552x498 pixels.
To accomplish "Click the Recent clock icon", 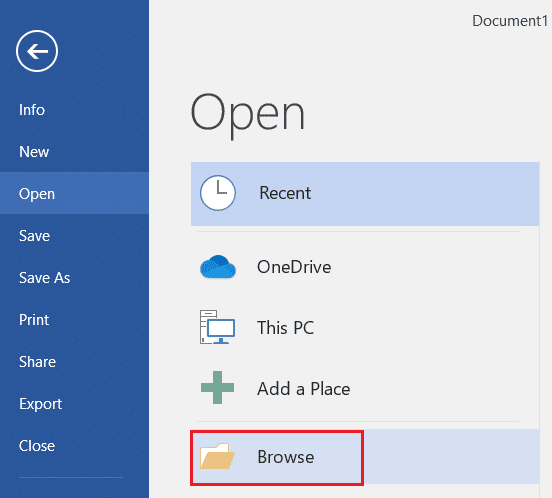I will (x=218, y=193).
